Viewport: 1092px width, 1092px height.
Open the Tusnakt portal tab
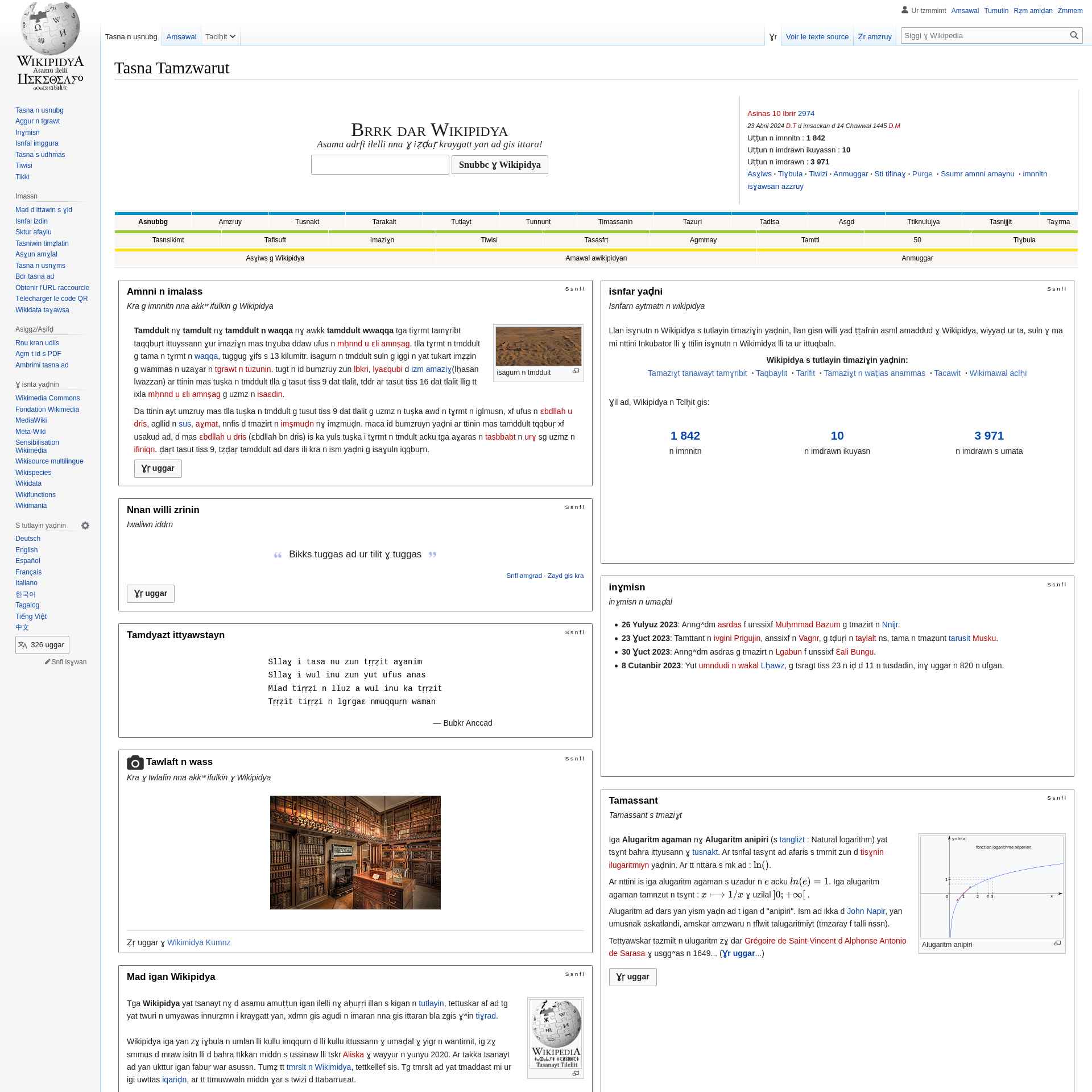[x=307, y=222]
